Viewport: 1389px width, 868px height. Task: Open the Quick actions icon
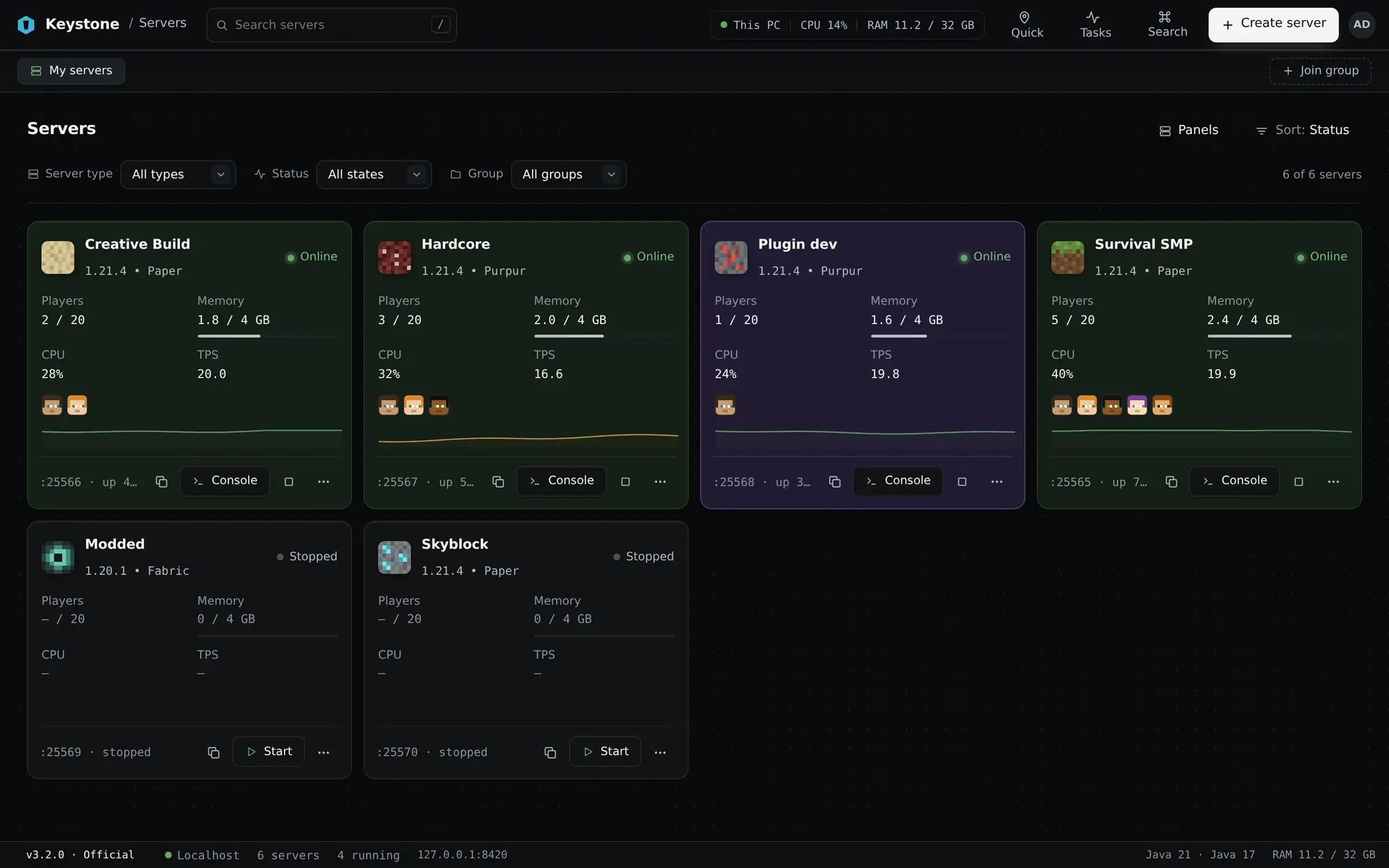[1026, 24]
